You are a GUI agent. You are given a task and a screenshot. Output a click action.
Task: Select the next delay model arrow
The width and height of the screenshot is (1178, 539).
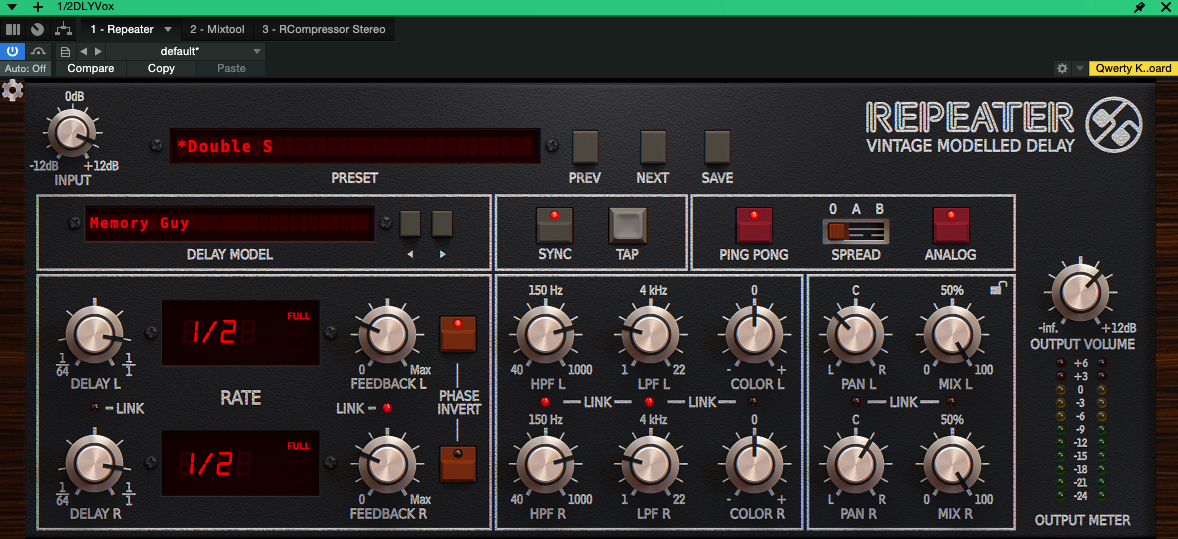(x=442, y=224)
